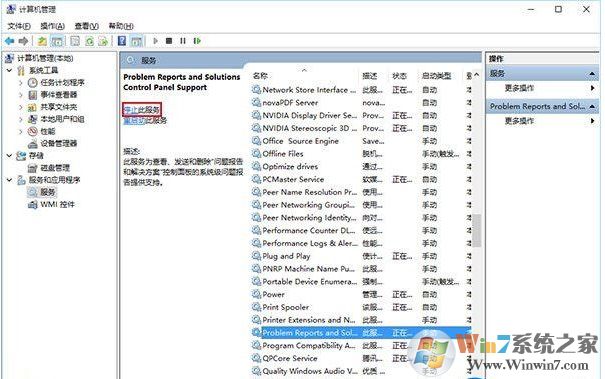Select the novaPDF Server service row
The image size is (605, 379).
pos(361,103)
